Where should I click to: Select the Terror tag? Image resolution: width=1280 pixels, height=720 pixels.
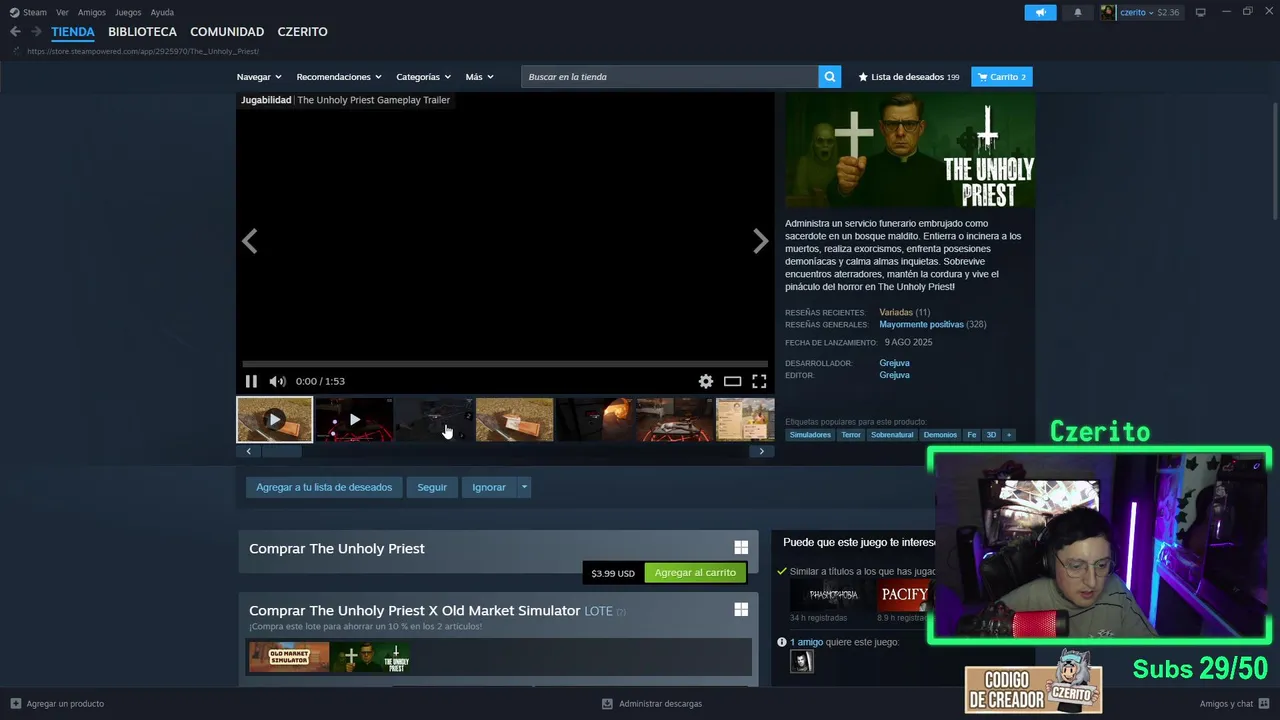tap(851, 435)
